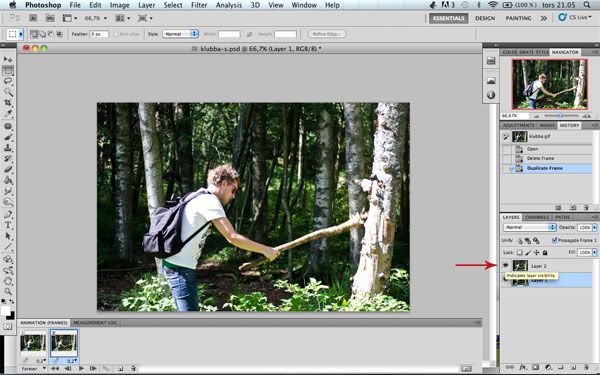Open the Filter menu
The height and width of the screenshot is (375, 600).
point(199,5)
